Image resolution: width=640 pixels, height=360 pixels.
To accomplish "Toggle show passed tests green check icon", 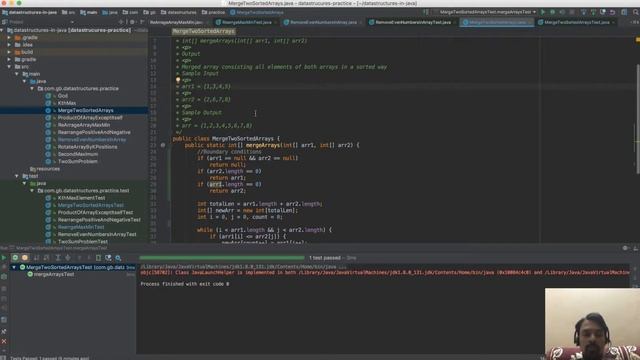I will point(15,258).
